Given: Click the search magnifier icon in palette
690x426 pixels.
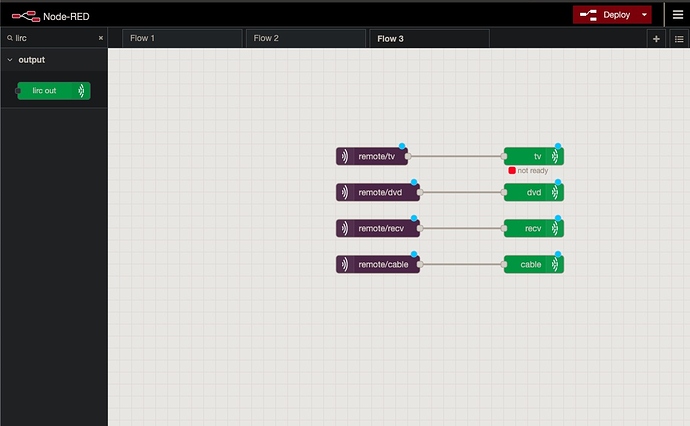Looking at the screenshot, I should point(10,38).
